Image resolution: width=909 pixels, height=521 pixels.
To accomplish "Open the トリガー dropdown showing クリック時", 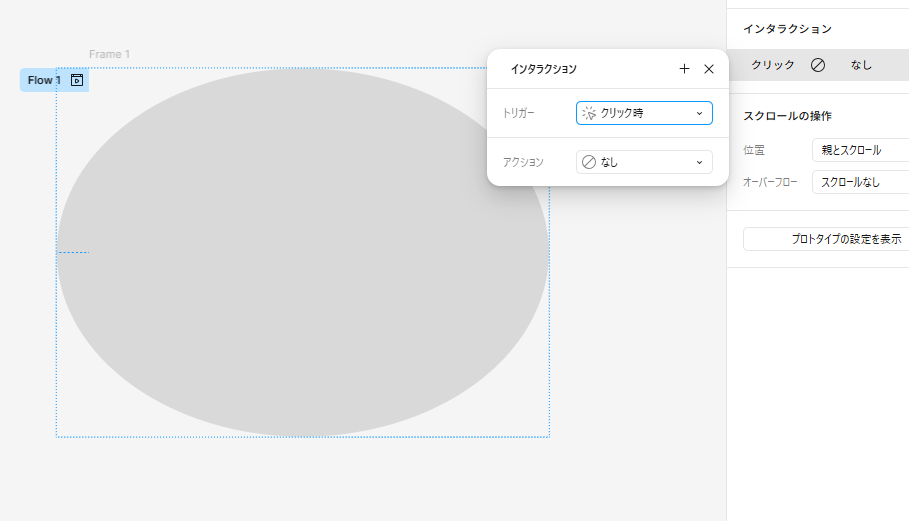I will [644, 113].
